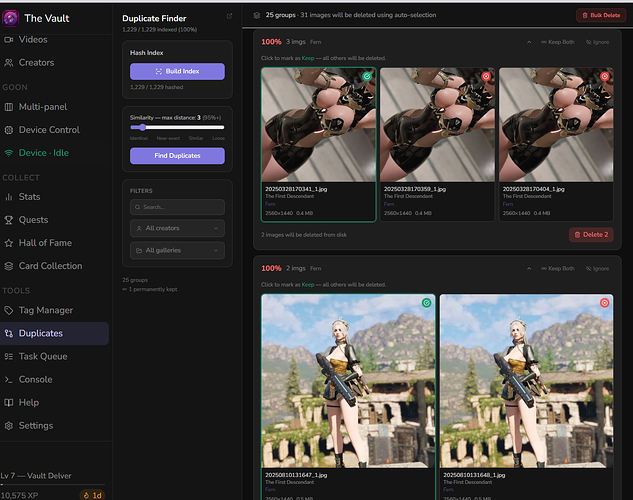Toggle delete mark on 20250328170404_1.jpg

(x=604, y=76)
